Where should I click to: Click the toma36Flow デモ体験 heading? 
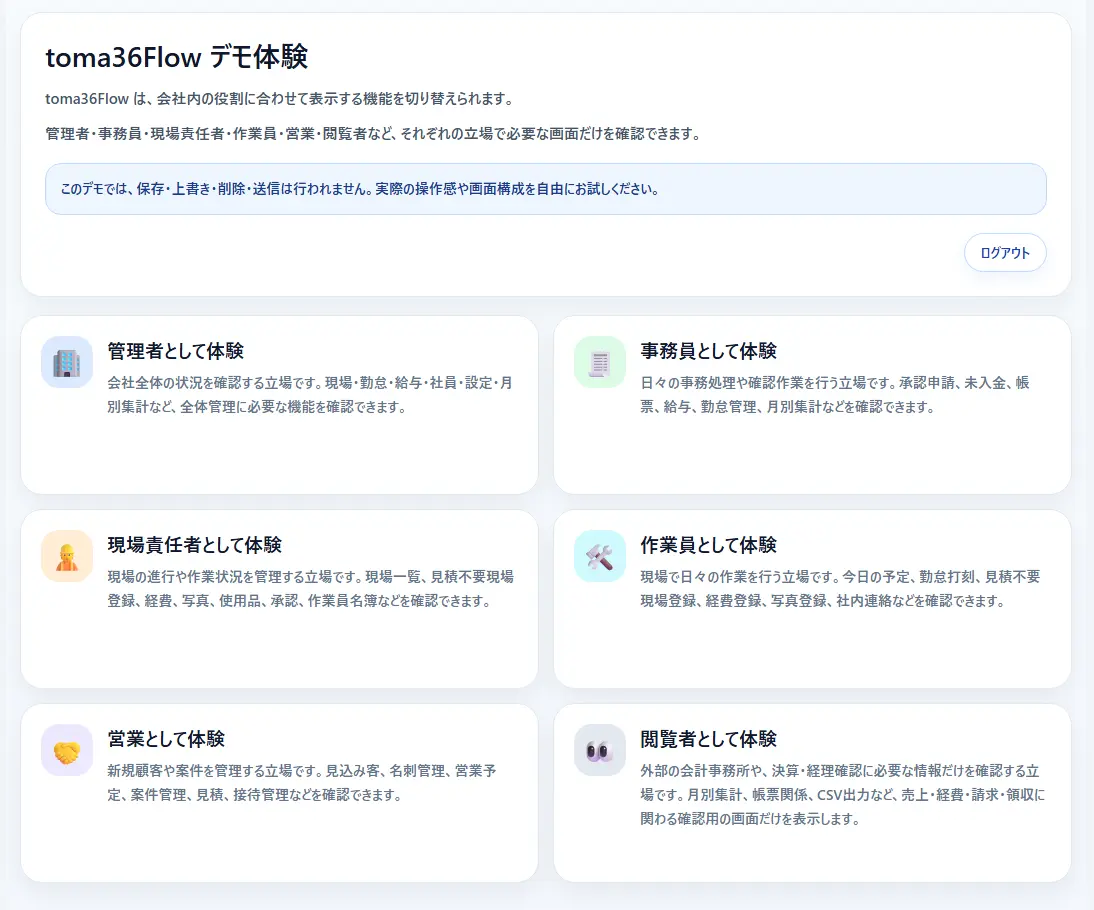177,57
